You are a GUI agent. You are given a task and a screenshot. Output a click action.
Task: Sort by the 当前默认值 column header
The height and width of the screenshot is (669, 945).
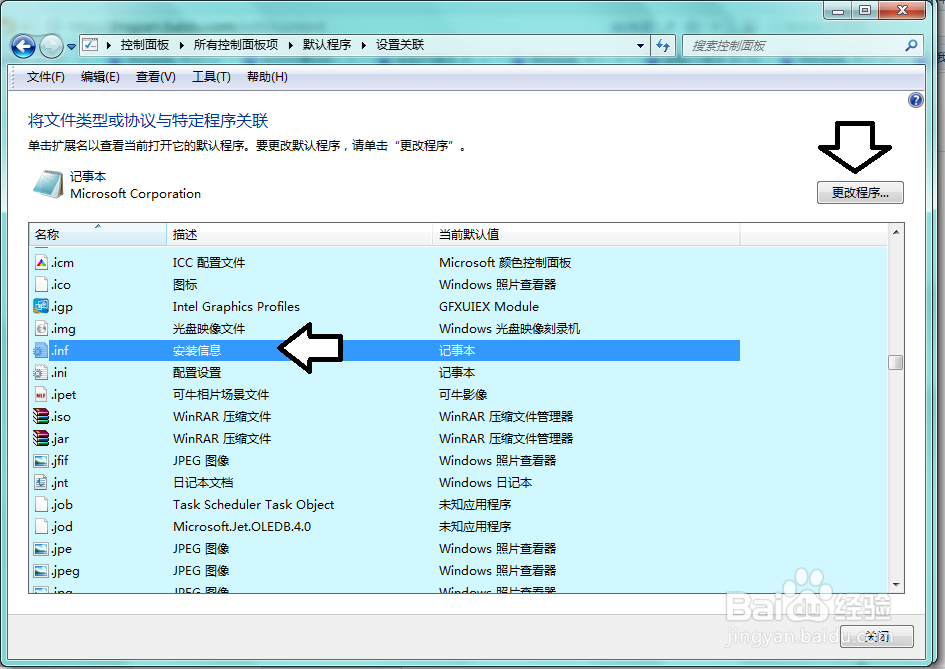pos(586,234)
